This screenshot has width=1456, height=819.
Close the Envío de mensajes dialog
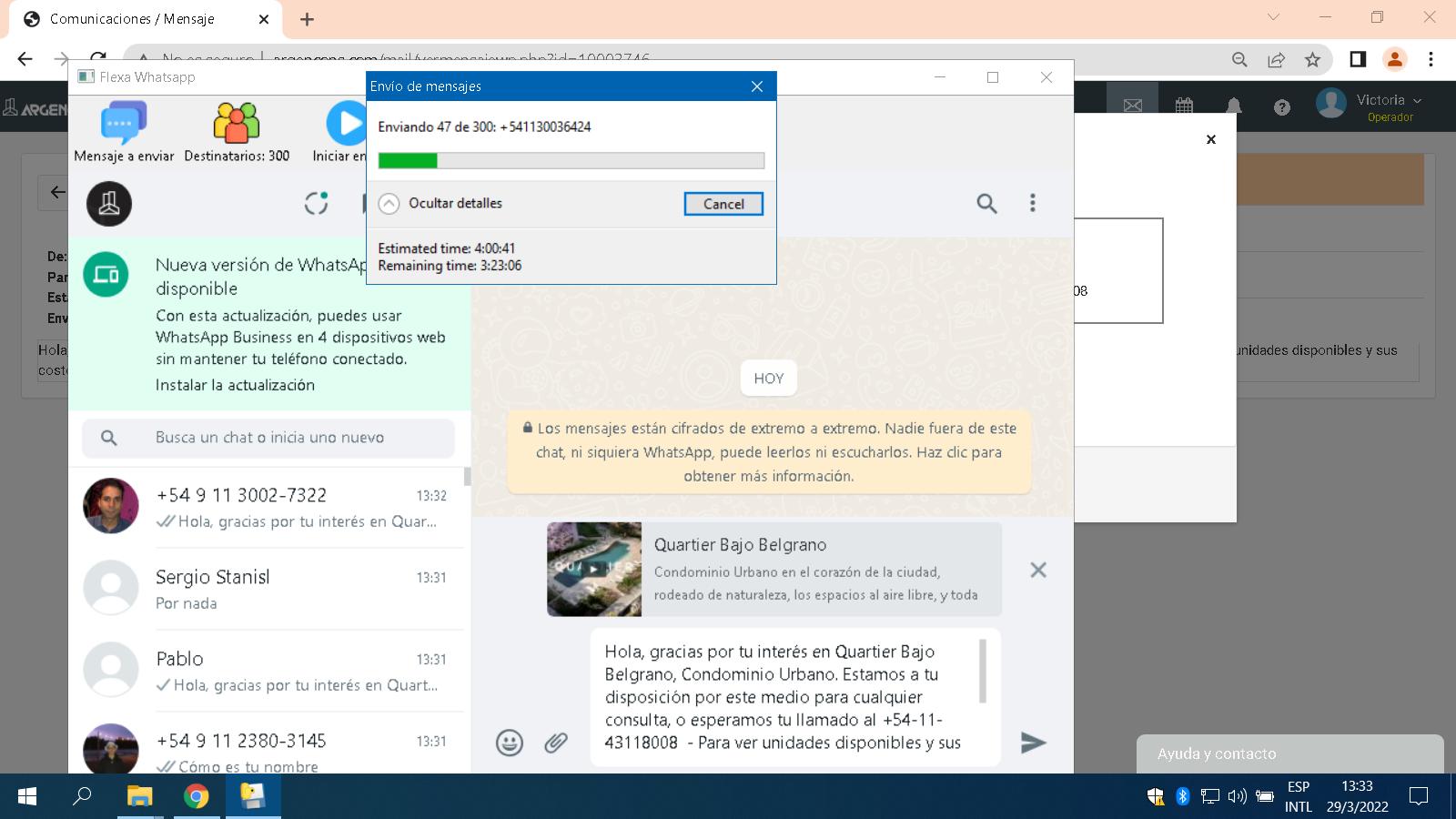click(757, 86)
